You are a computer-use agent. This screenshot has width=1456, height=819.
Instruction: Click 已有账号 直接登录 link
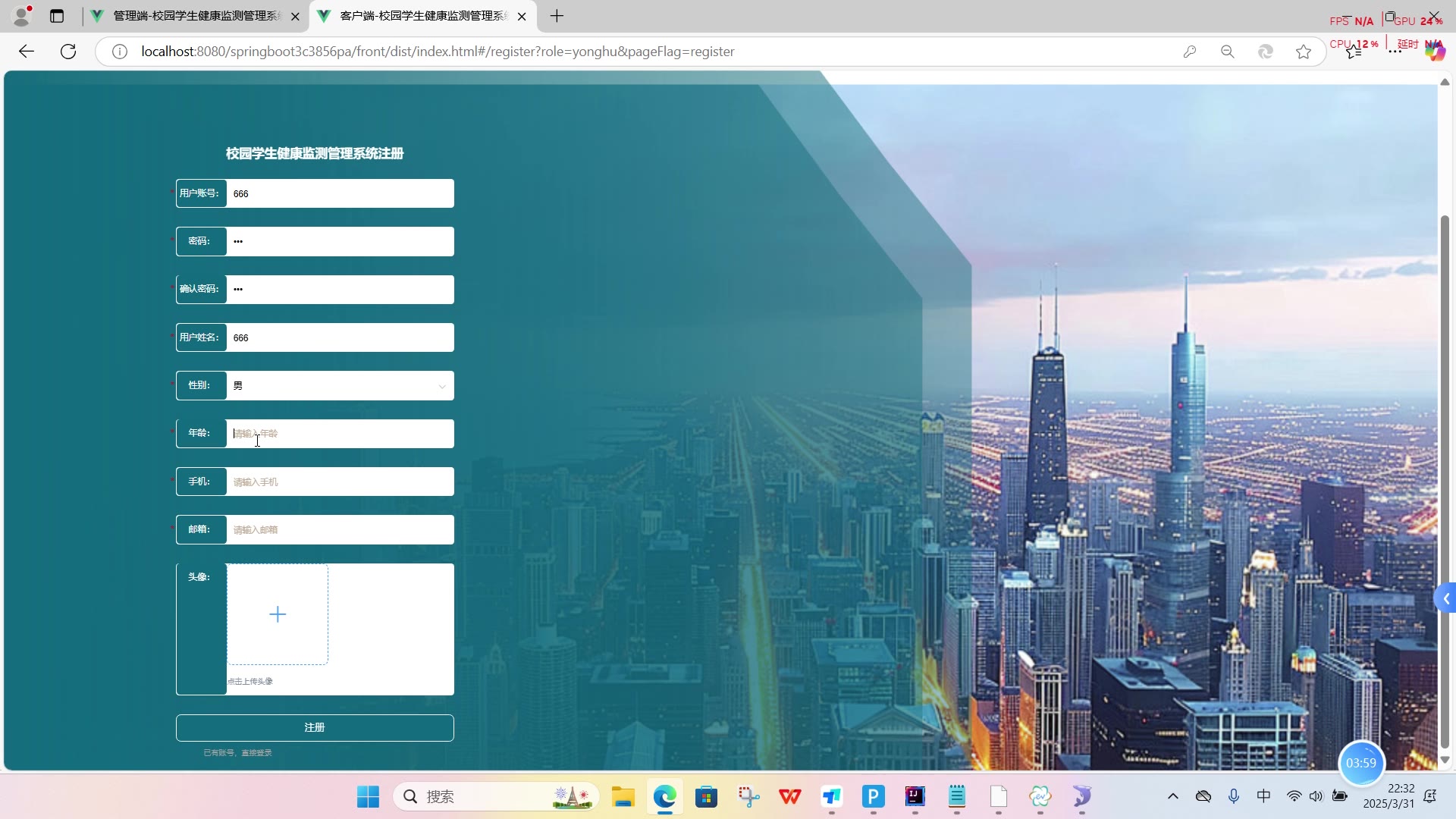click(x=237, y=752)
